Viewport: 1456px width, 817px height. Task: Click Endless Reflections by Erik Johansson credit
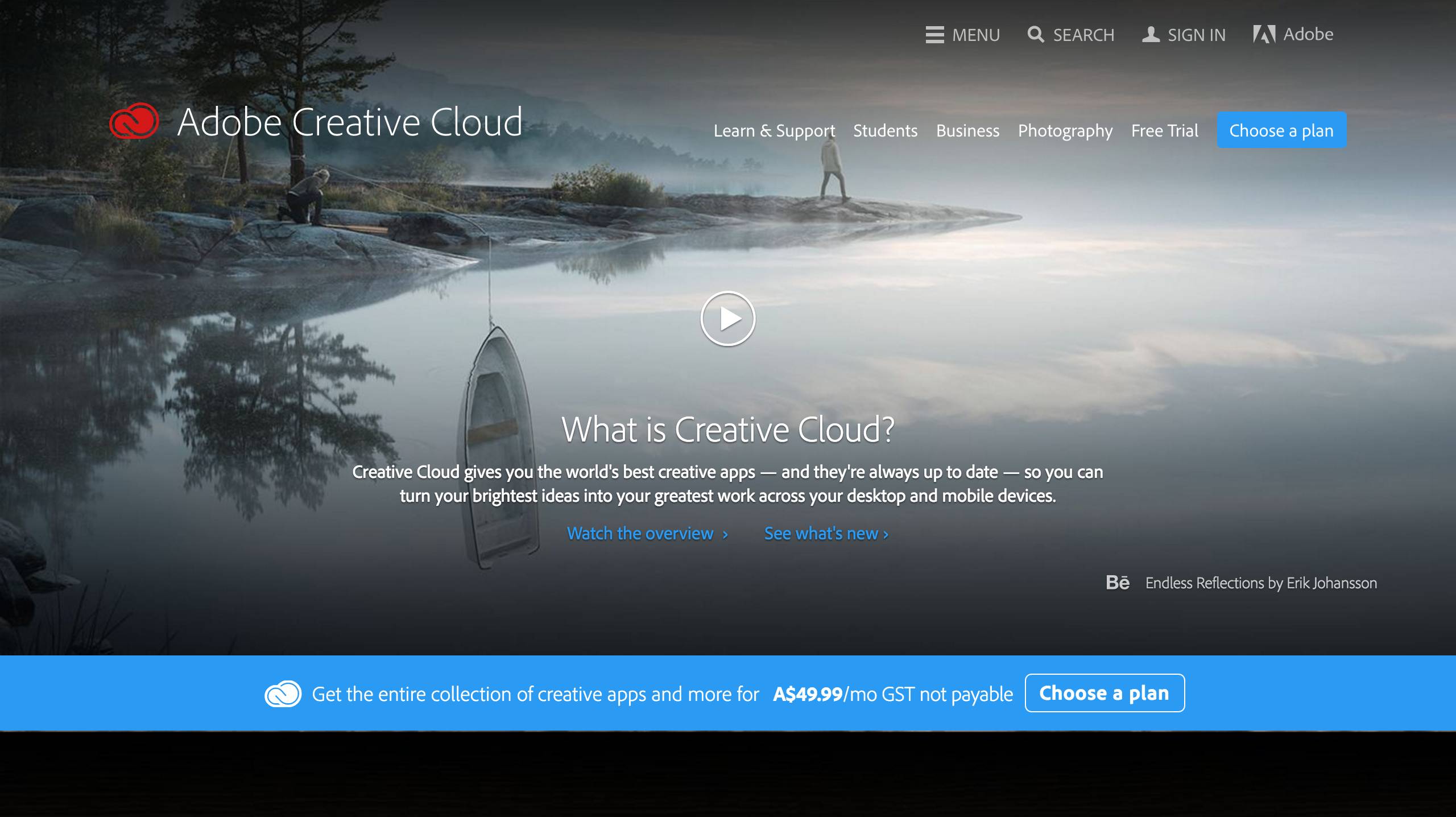[1261, 583]
